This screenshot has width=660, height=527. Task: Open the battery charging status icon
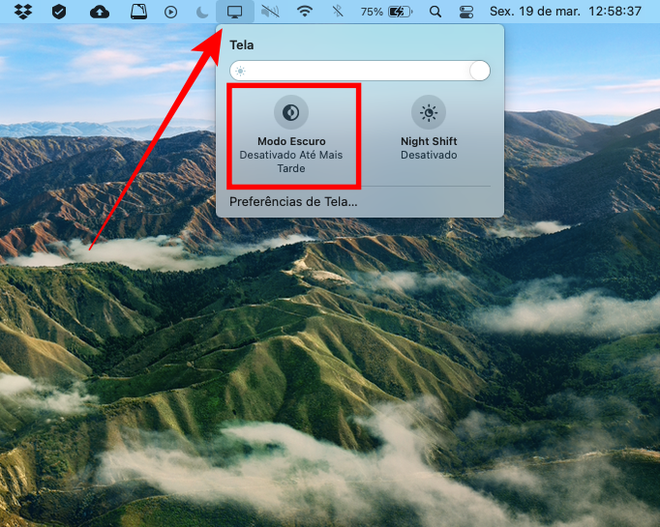click(400, 12)
